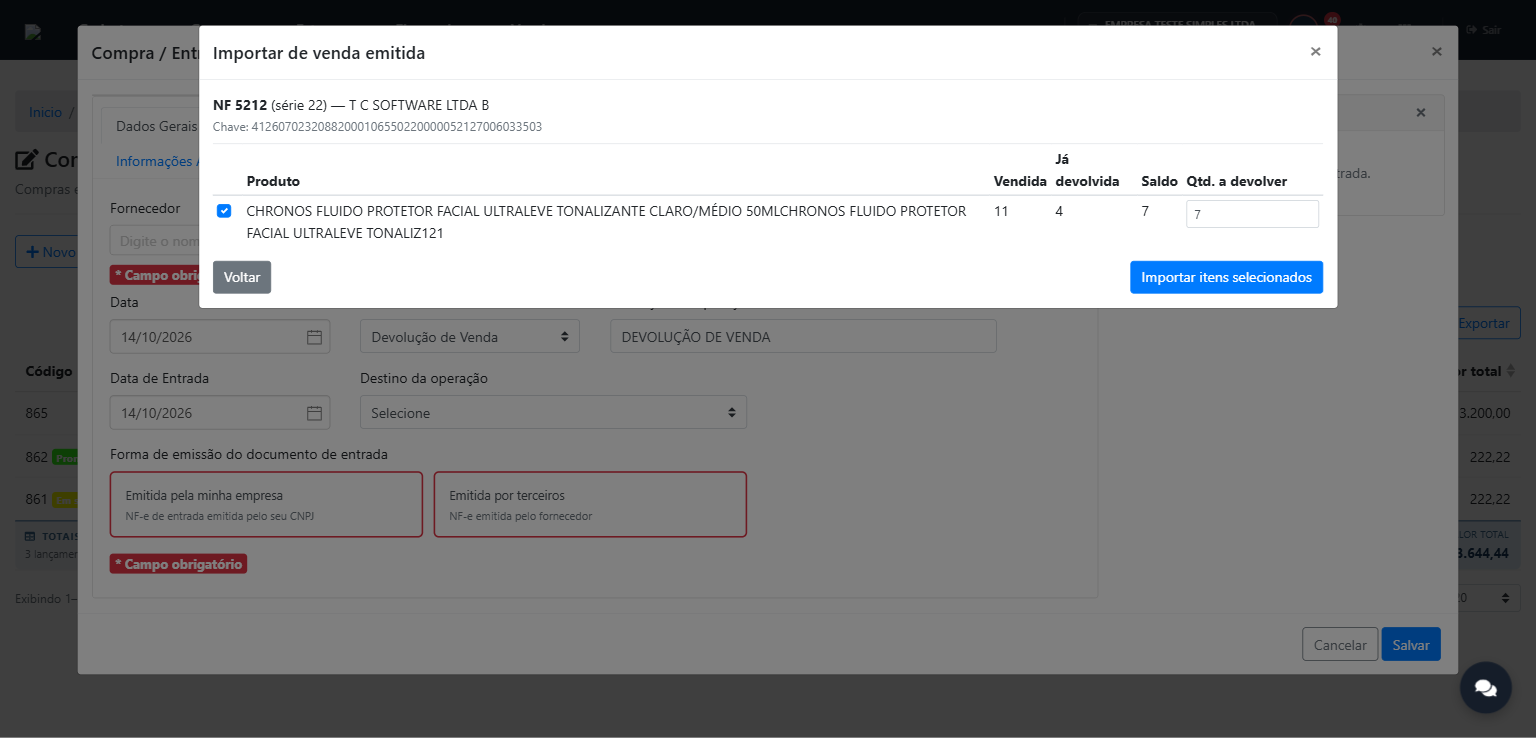This screenshot has height=738, width=1536.
Task: Click the Novo button in background page
Action: click(47, 251)
